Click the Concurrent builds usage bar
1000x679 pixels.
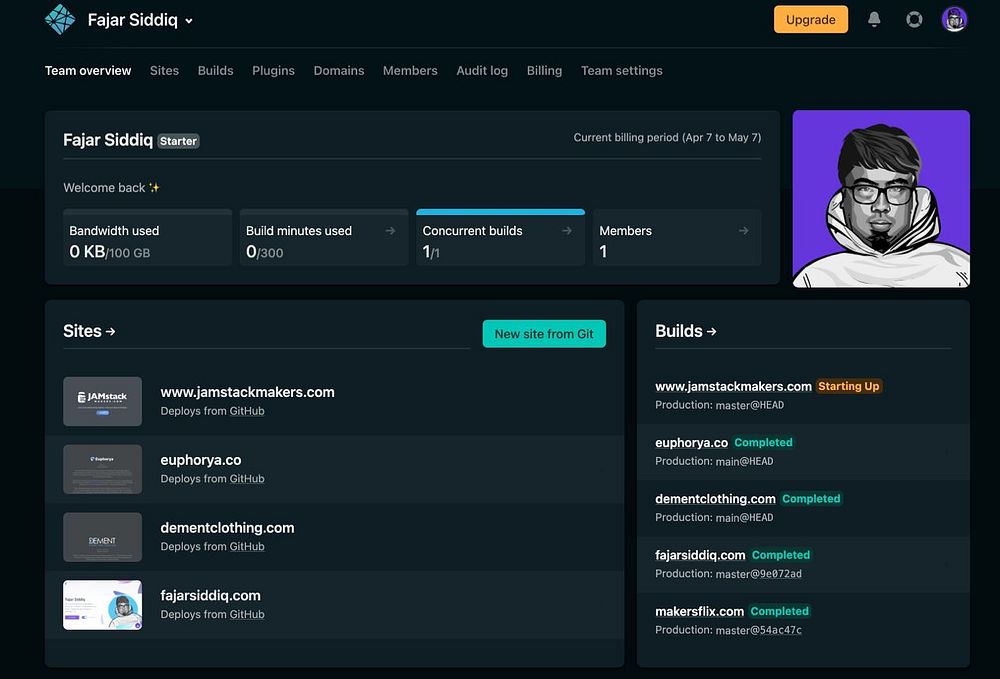(x=501, y=212)
